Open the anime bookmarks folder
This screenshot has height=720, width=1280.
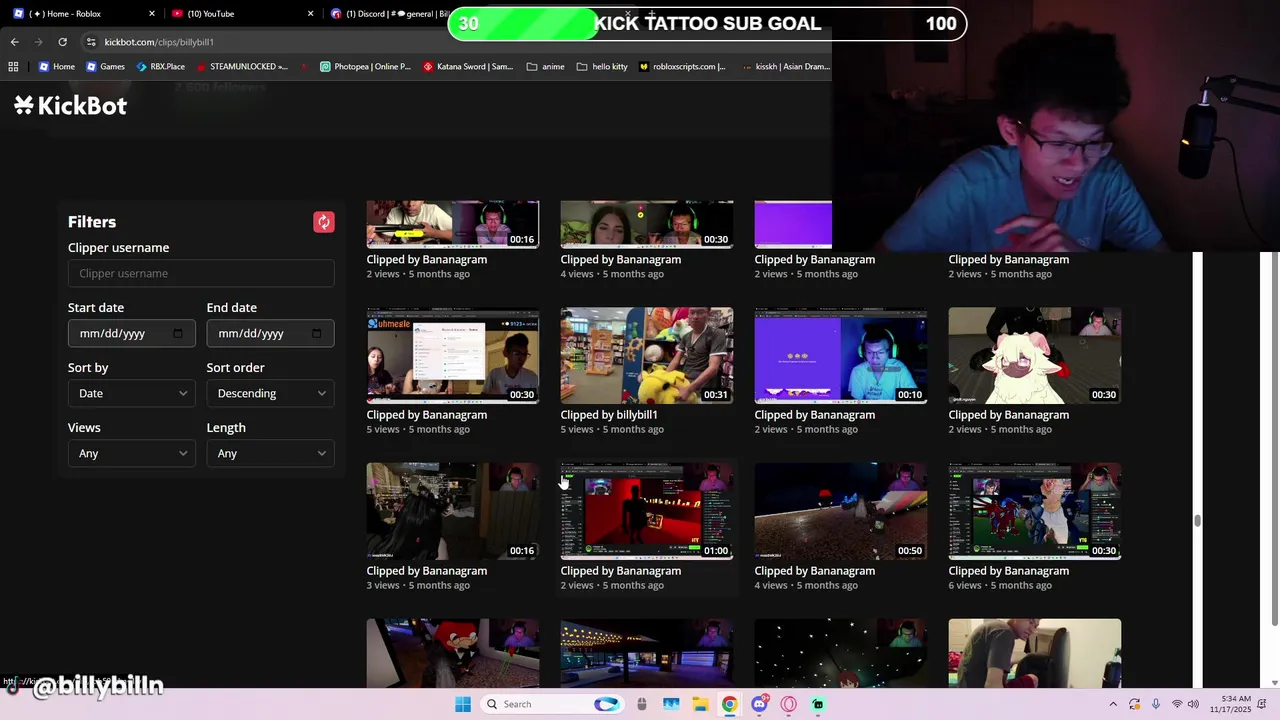click(x=545, y=67)
